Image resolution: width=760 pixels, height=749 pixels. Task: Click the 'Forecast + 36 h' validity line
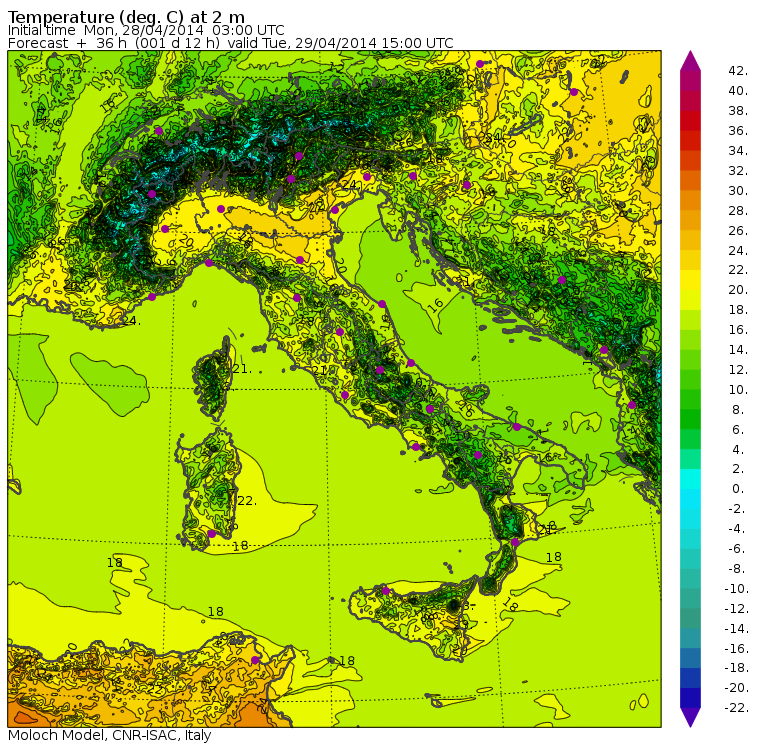coord(230,43)
